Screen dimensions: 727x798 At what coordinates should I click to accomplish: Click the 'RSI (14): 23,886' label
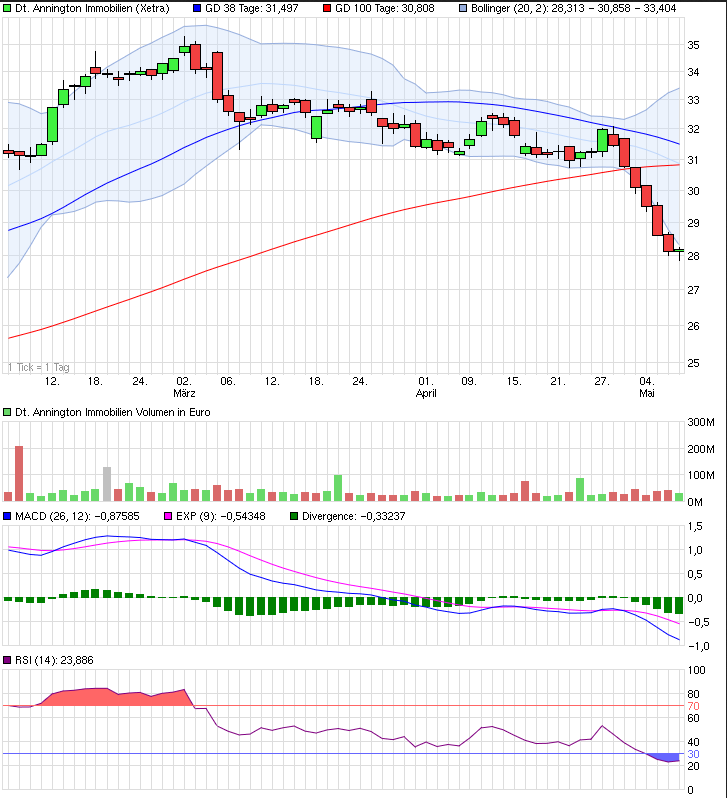(x=54, y=660)
